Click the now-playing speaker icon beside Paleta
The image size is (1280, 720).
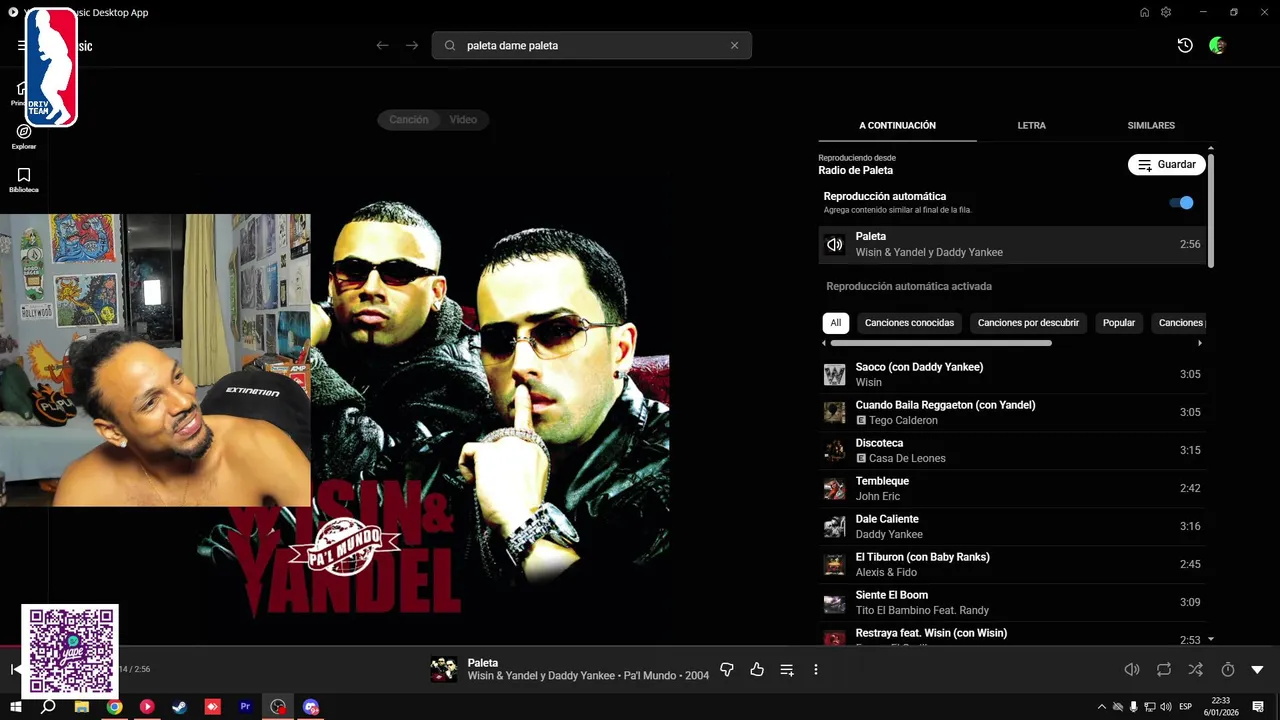(x=834, y=244)
